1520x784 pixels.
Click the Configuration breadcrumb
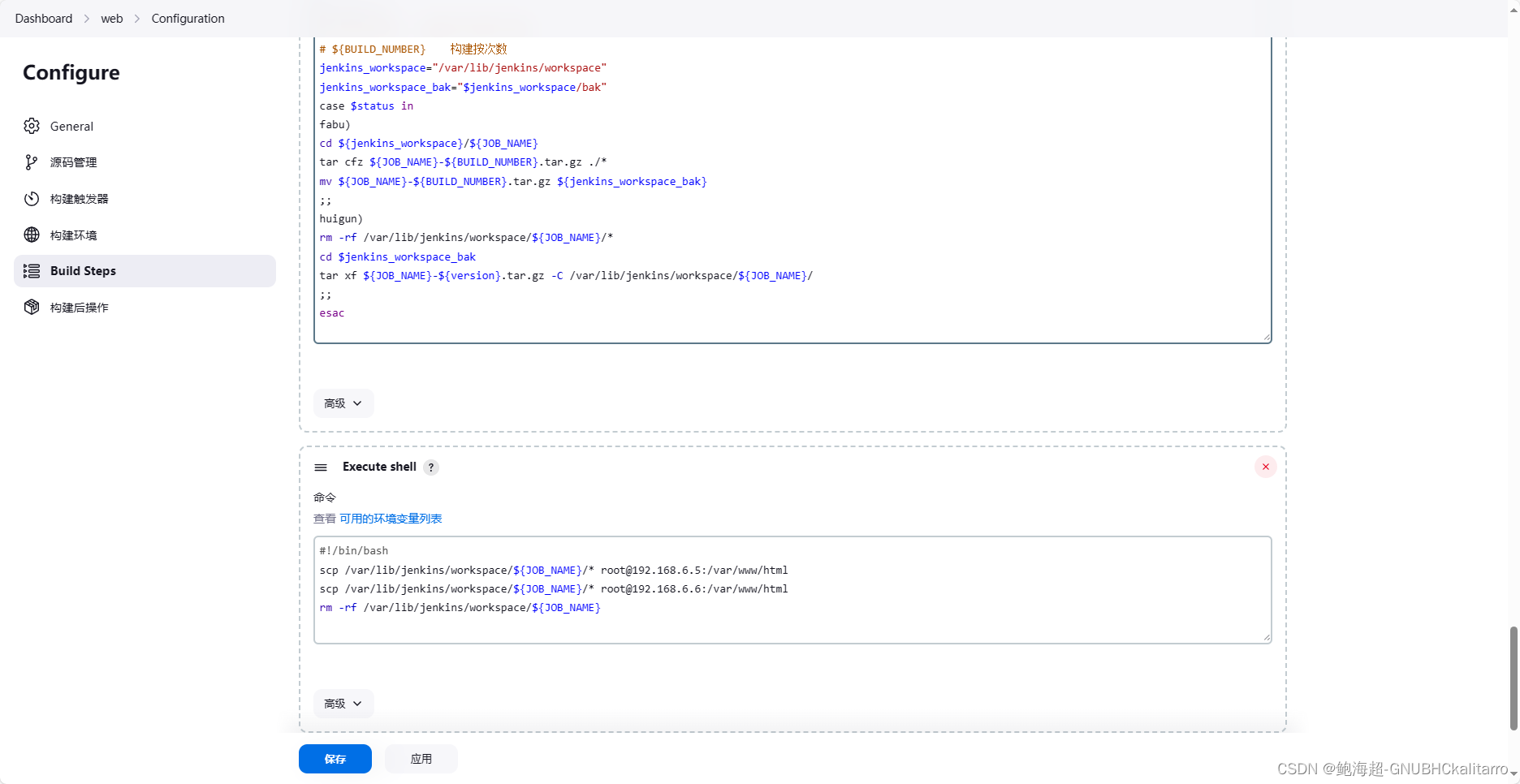pyautogui.click(x=188, y=18)
